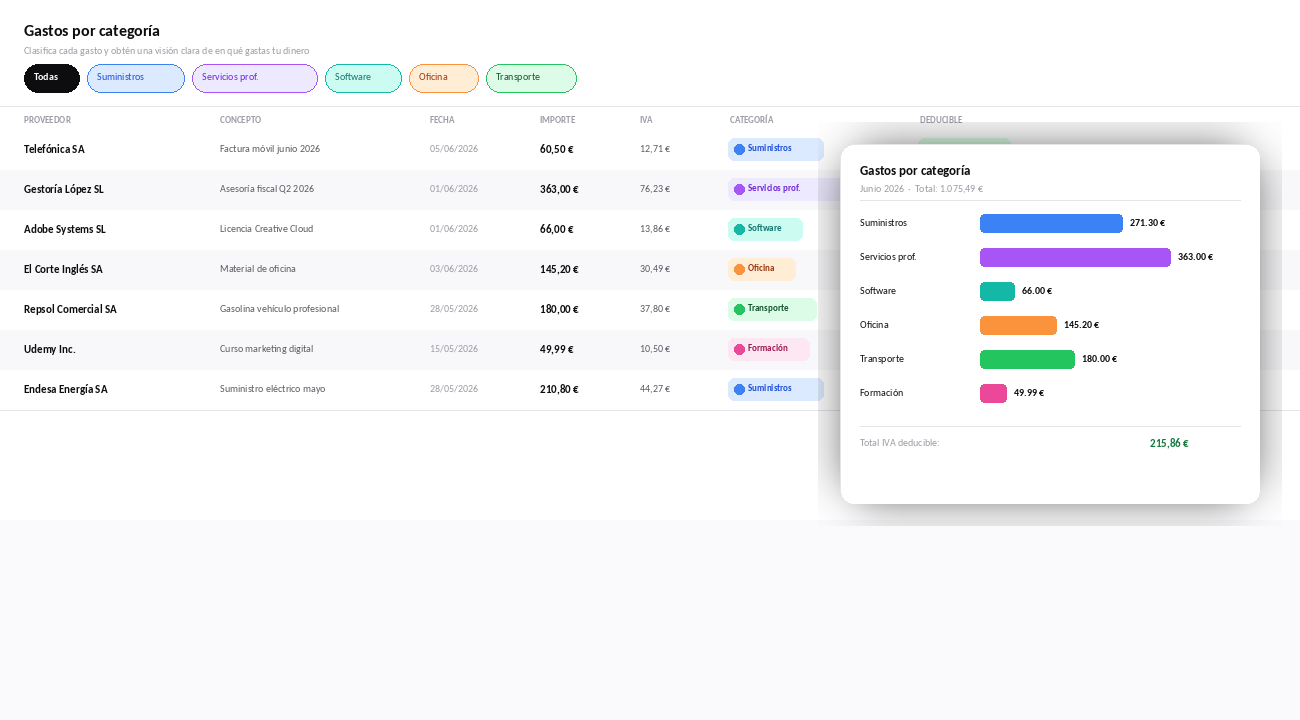Viewport: 1300px width, 720px height.
Task: Filter by Servicios prof. chip
Action: (255, 78)
